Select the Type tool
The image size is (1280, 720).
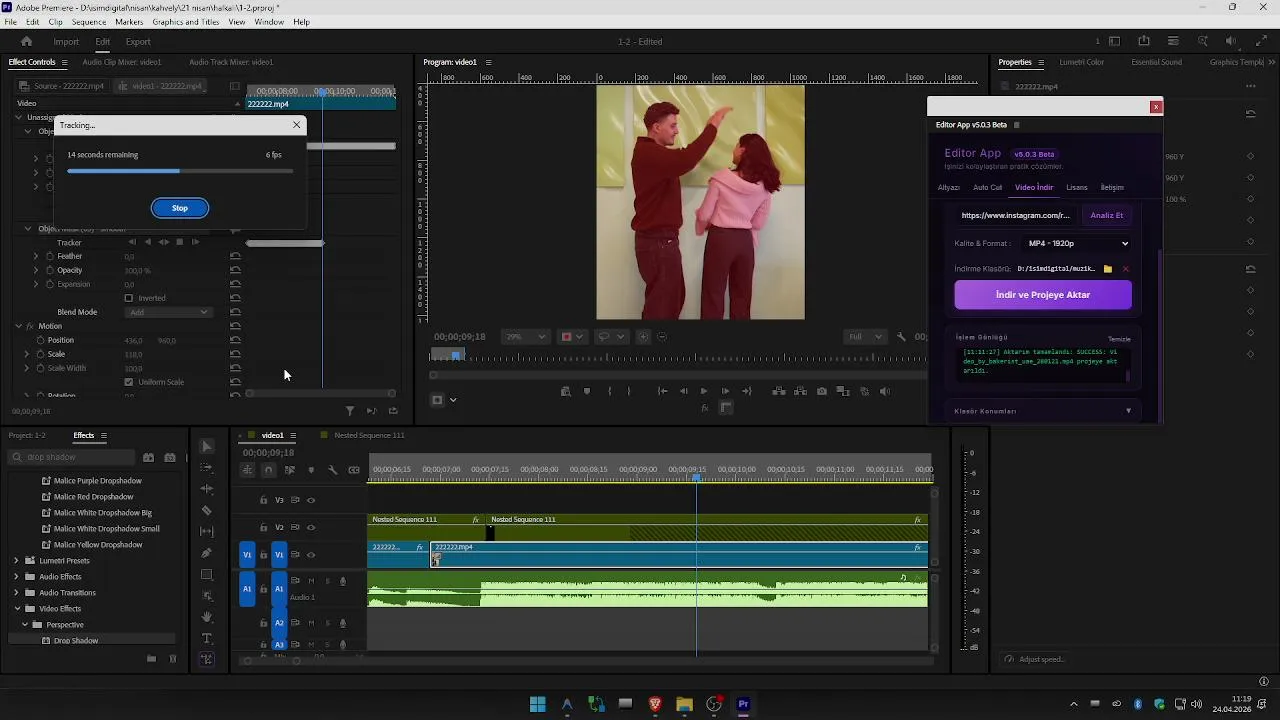[x=207, y=638]
